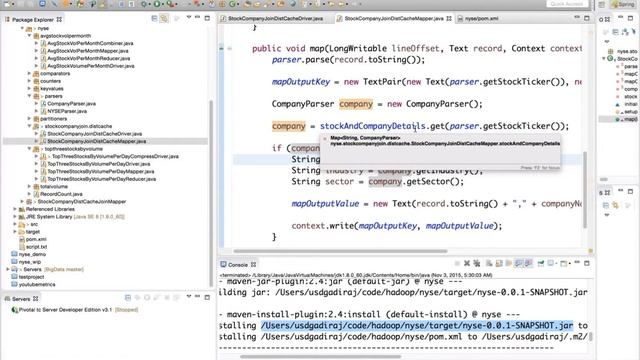
Task: Click the Open Perspective icon
Action: pos(602,4)
